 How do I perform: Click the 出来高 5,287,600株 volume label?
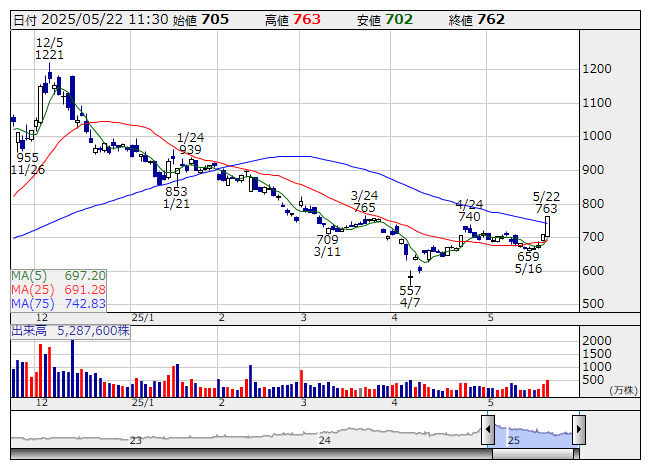70,331
